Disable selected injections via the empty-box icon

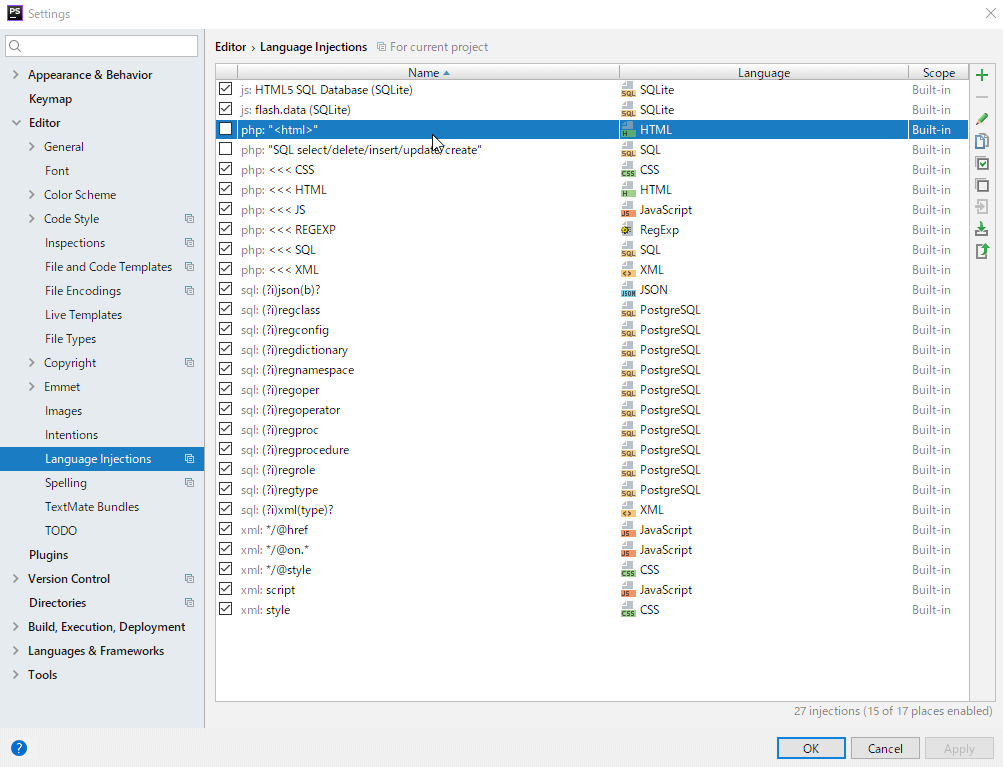coord(982,185)
